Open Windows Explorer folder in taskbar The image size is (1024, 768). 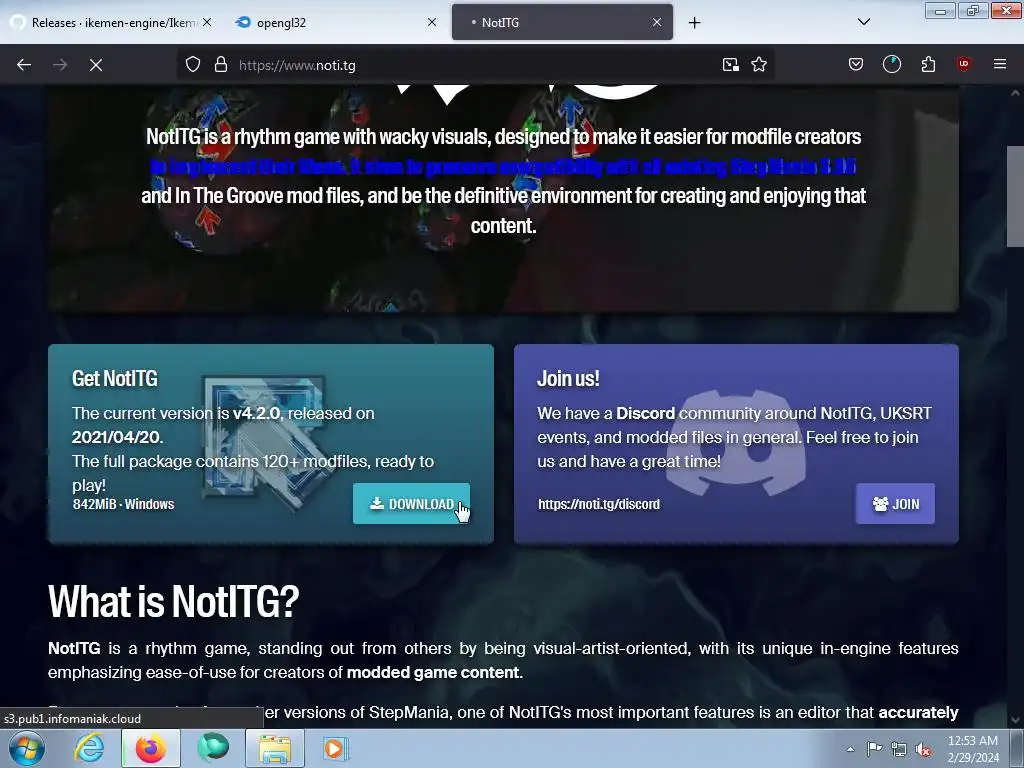coord(275,748)
